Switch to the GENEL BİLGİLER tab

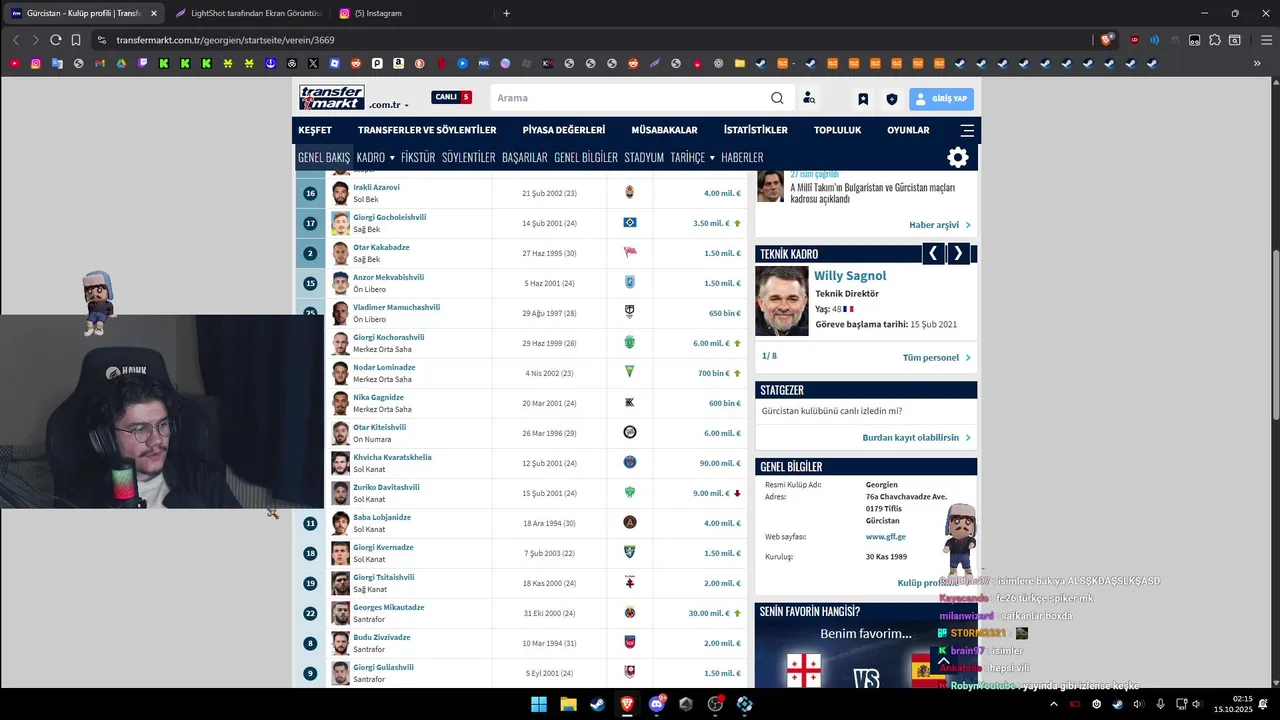[586, 157]
